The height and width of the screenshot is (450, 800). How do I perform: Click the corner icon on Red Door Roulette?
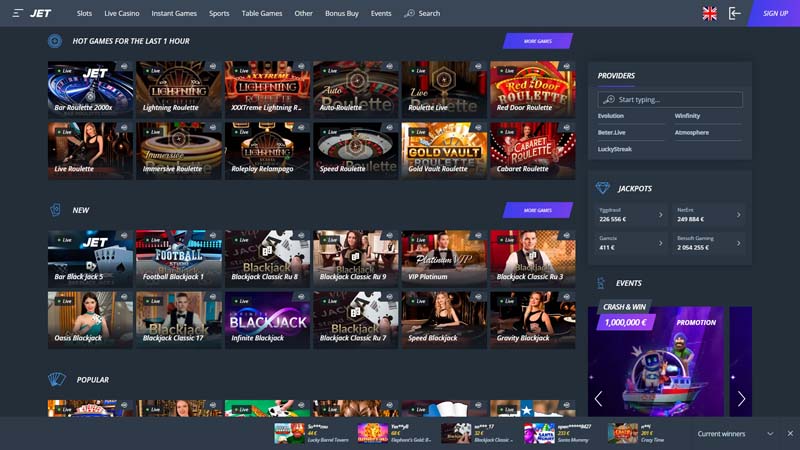click(566, 66)
